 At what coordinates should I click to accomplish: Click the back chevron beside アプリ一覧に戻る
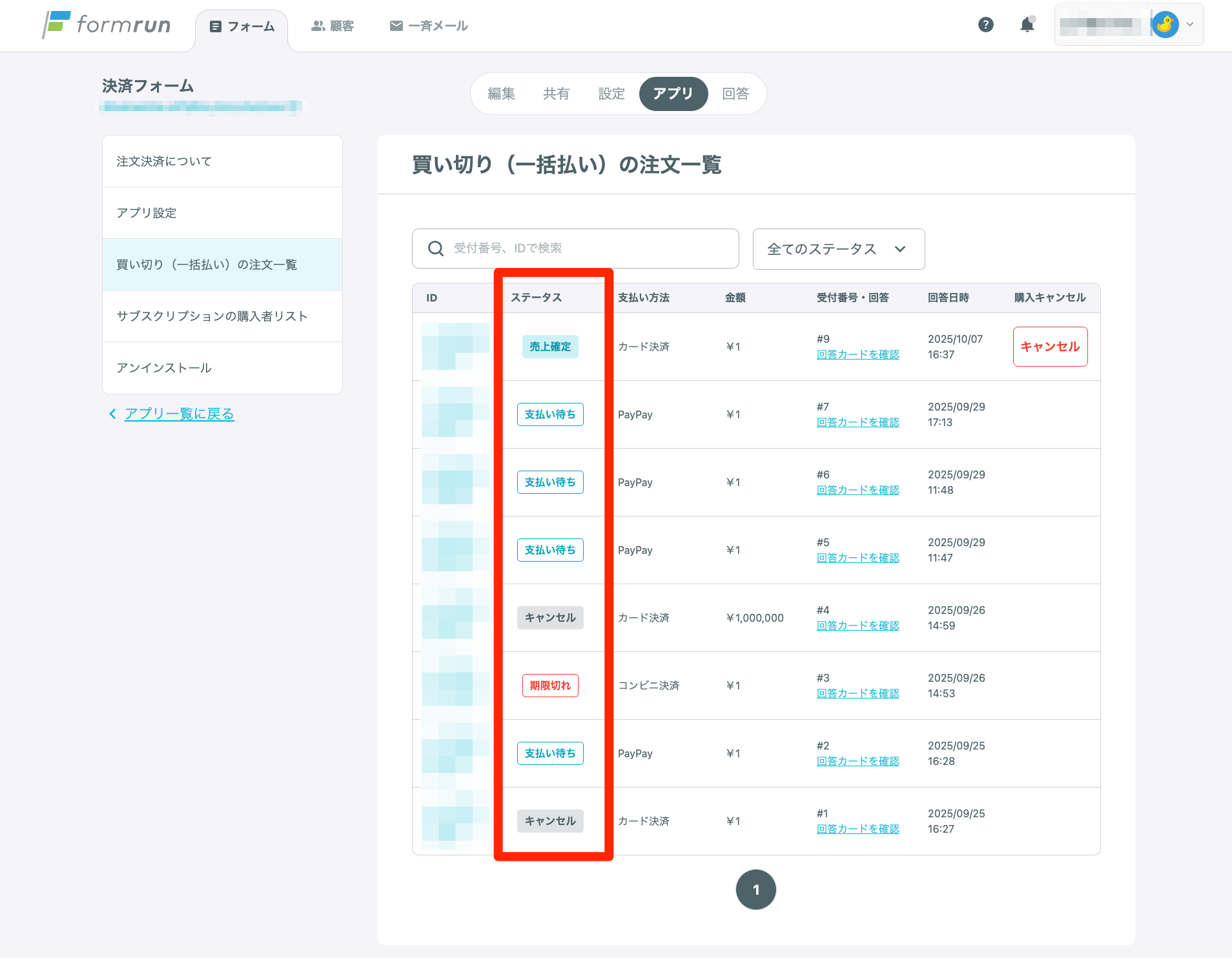112,414
